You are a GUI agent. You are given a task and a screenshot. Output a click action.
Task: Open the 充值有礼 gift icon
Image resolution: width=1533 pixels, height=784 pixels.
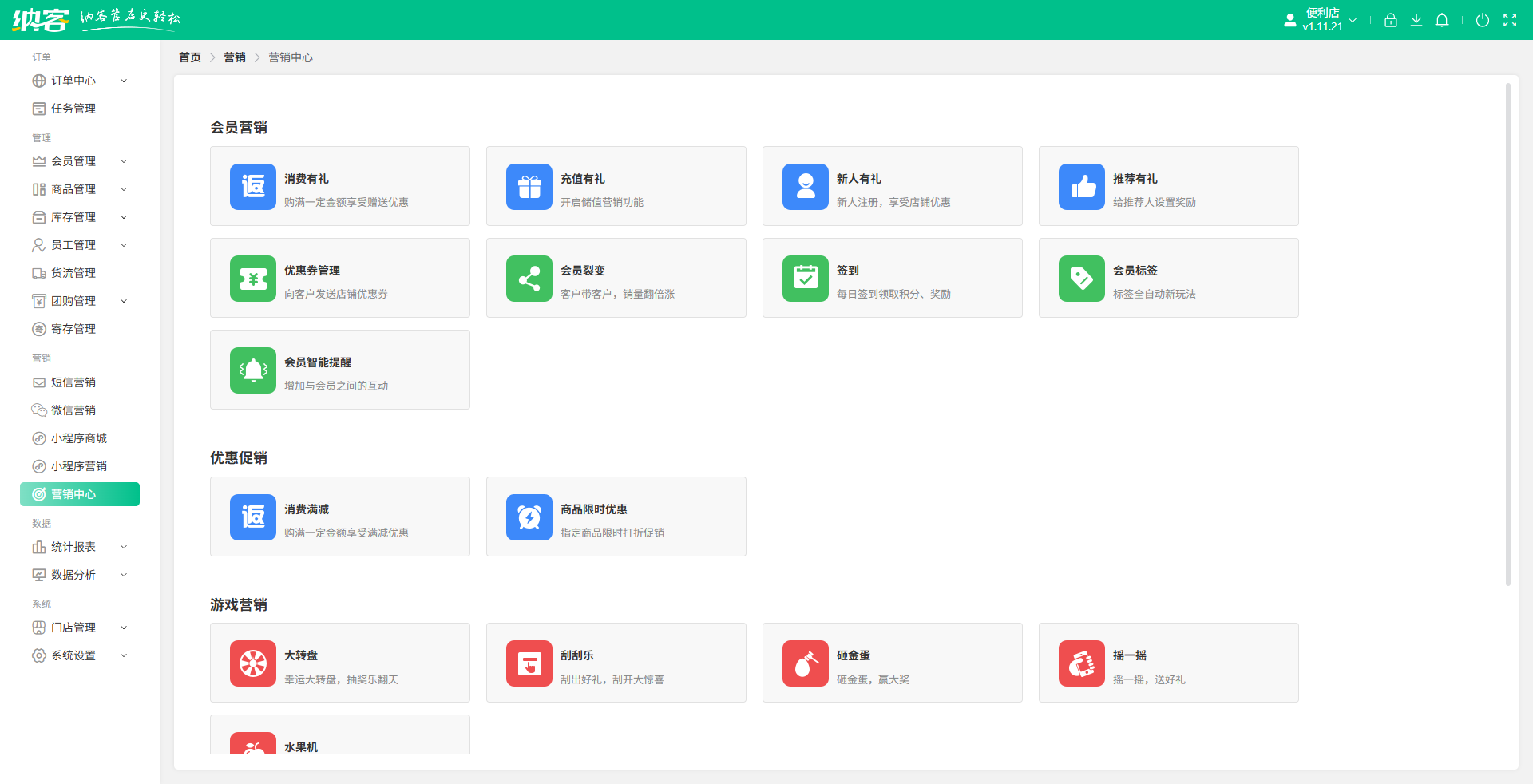[529, 187]
